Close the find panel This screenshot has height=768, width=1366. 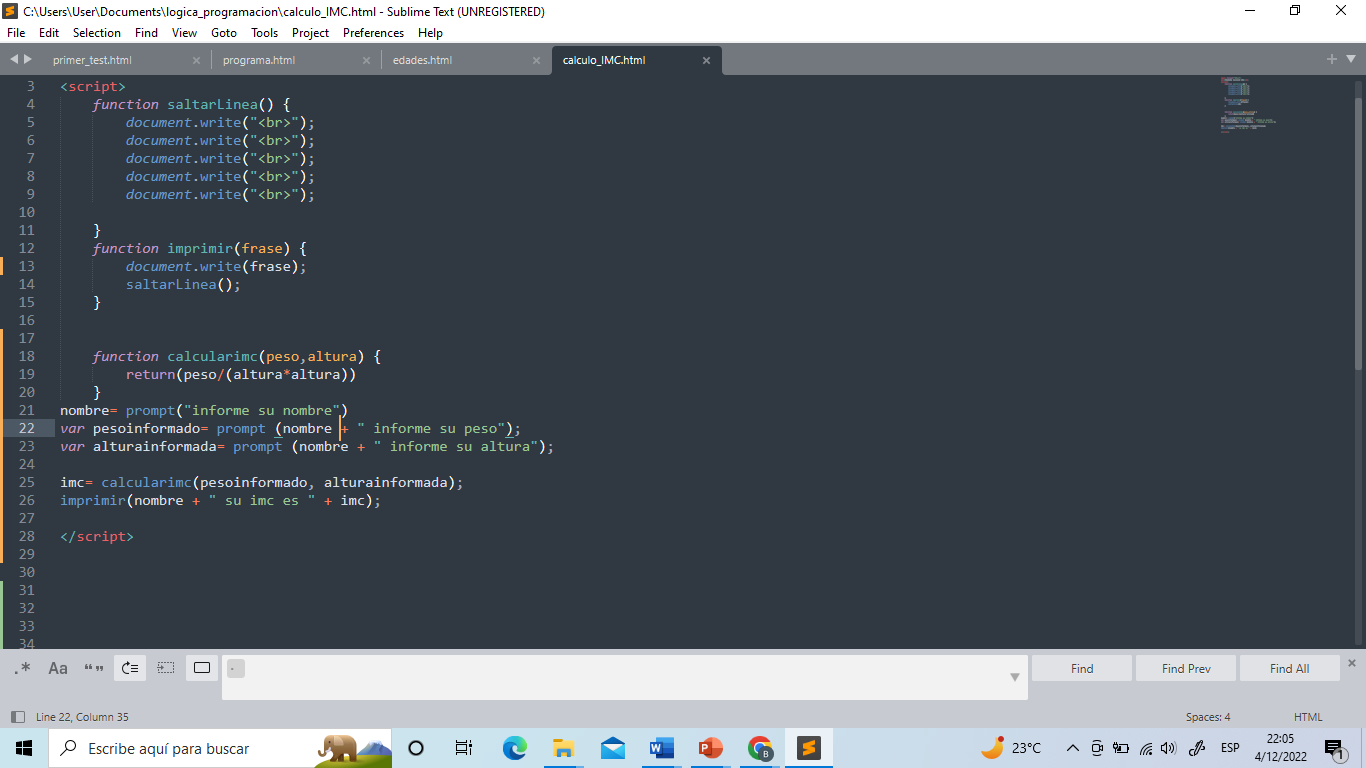[1352, 663]
